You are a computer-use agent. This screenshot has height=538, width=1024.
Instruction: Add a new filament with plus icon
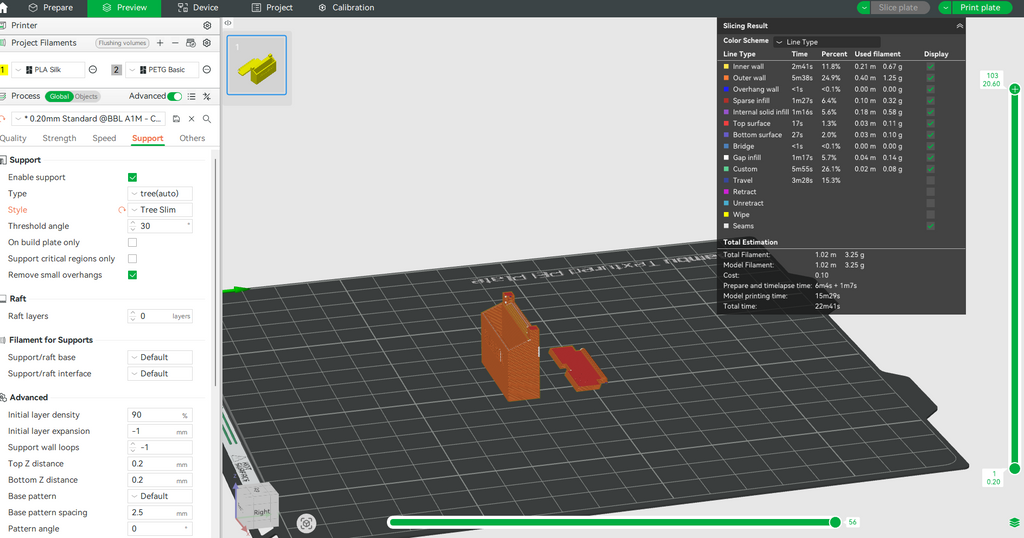[x=160, y=43]
